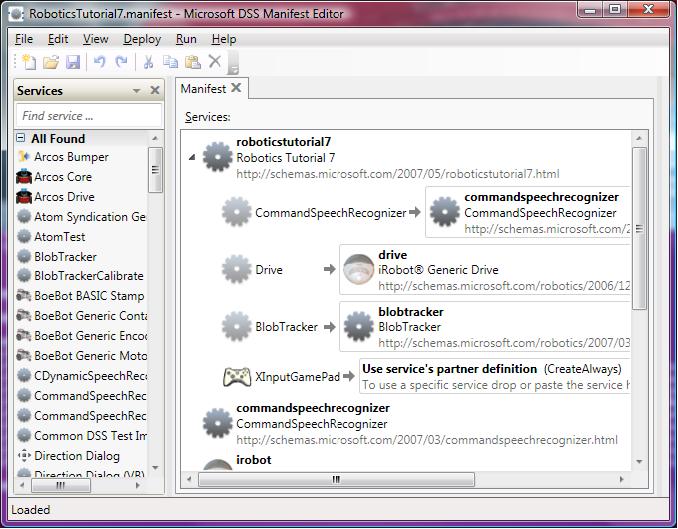Click the manifest vertical scrollbar thumb
This screenshot has height=529, width=678.
pyautogui.click(x=639, y=228)
